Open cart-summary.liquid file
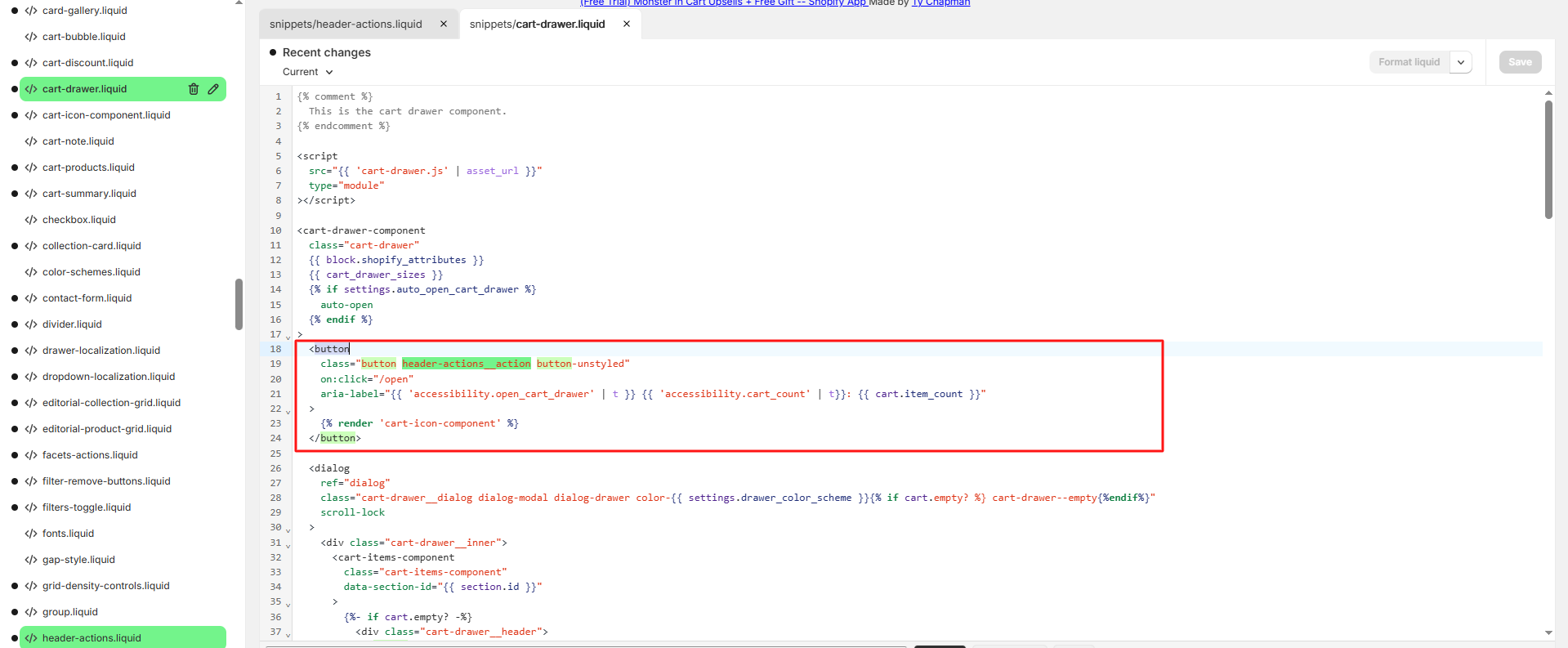 [89, 194]
